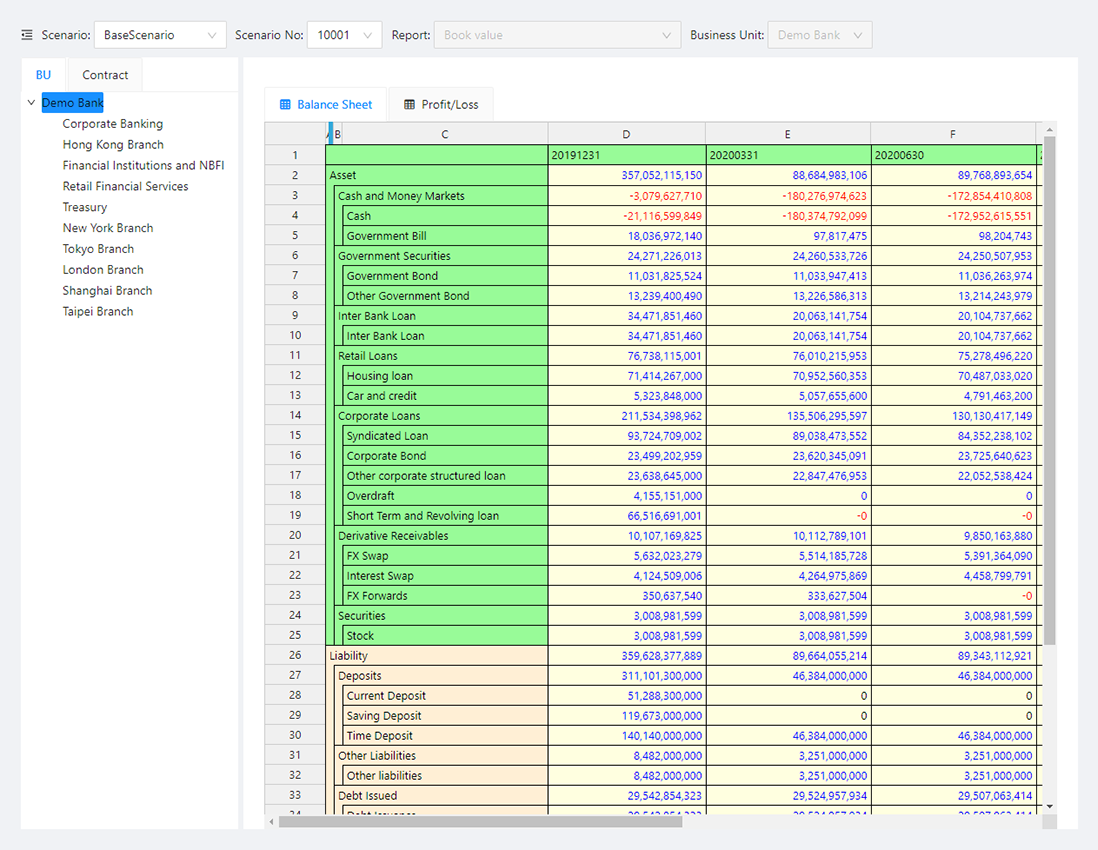Choose Treasury from the business unit list
Image resolution: width=1098 pixels, height=850 pixels.
click(84, 207)
